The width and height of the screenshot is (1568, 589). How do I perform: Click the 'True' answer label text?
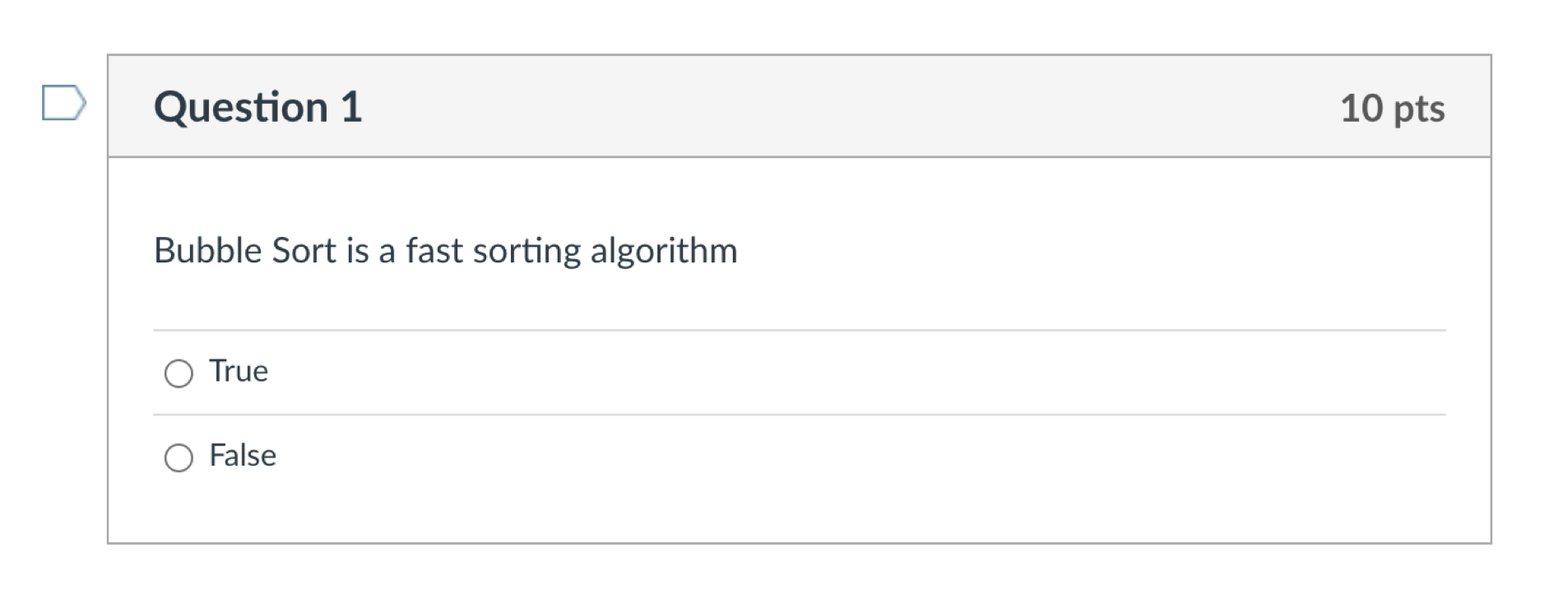pos(239,371)
